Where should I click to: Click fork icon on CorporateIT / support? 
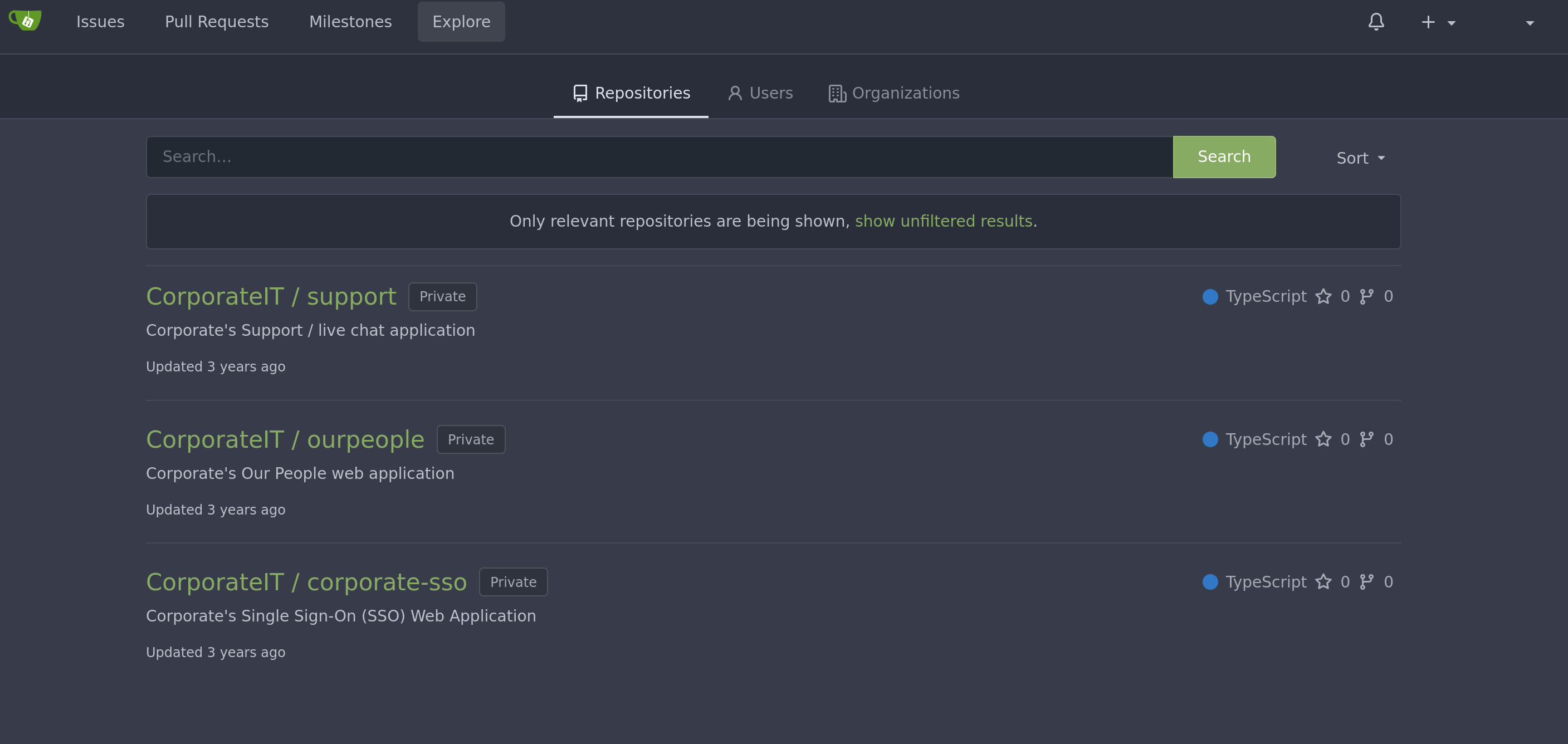1366,296
